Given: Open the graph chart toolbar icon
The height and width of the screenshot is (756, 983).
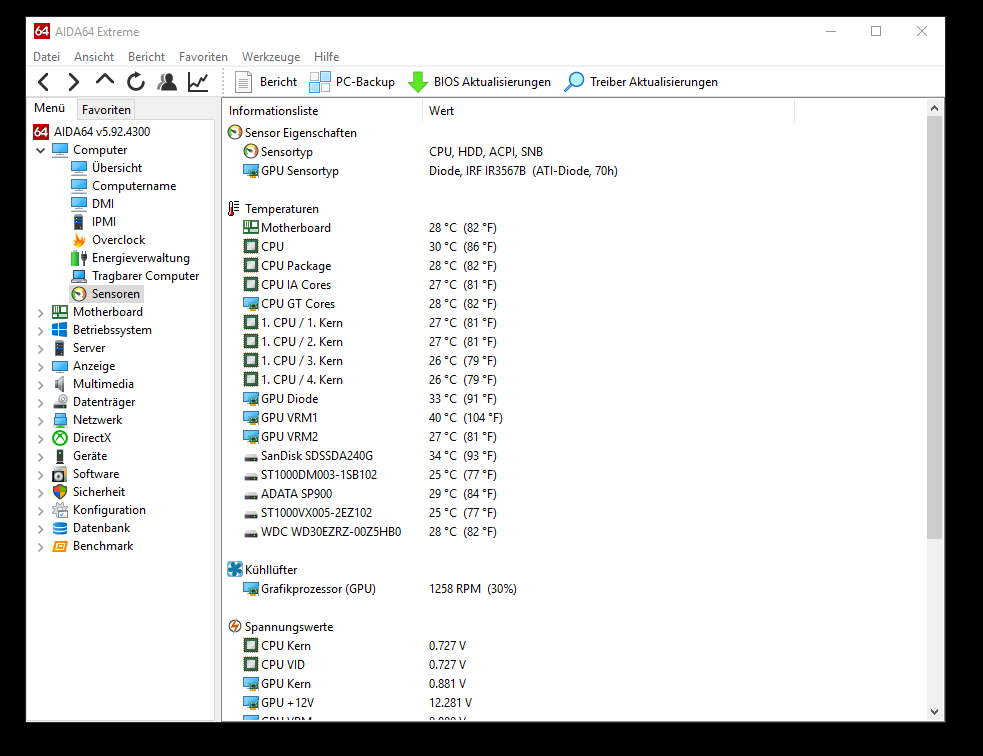Looking at the screenshot, I should pyautogui.click(x=198, y=82).
